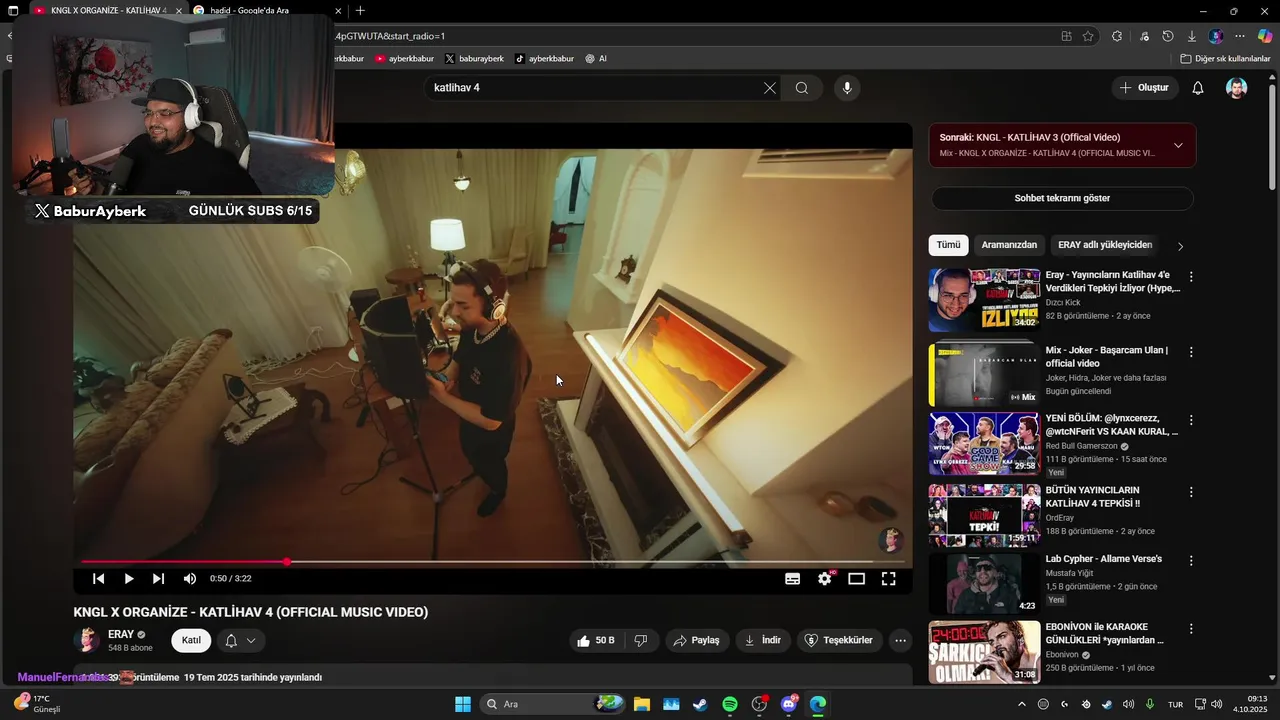This screenshot has height=720, width=1280.
Task: Click the Oluştur create button
Action: 1145,88
